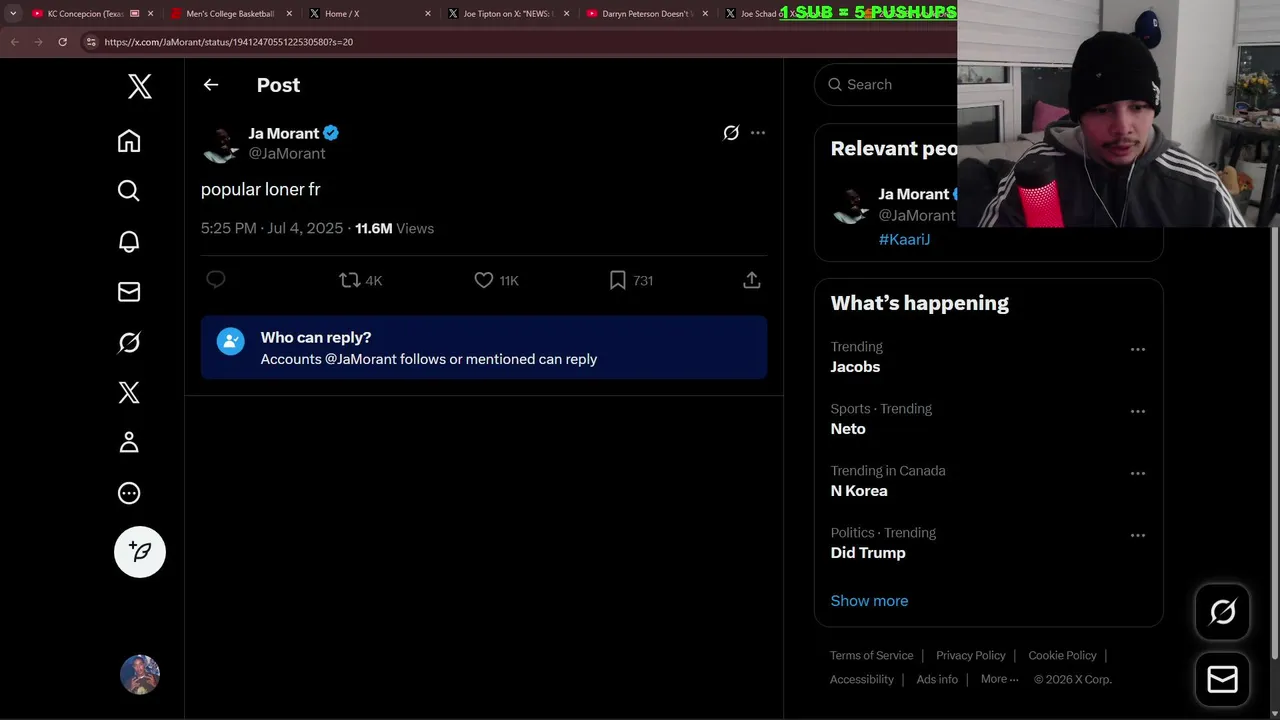
Task: Open More circle menu in the sidebar
Action: [x=129, y=493]
